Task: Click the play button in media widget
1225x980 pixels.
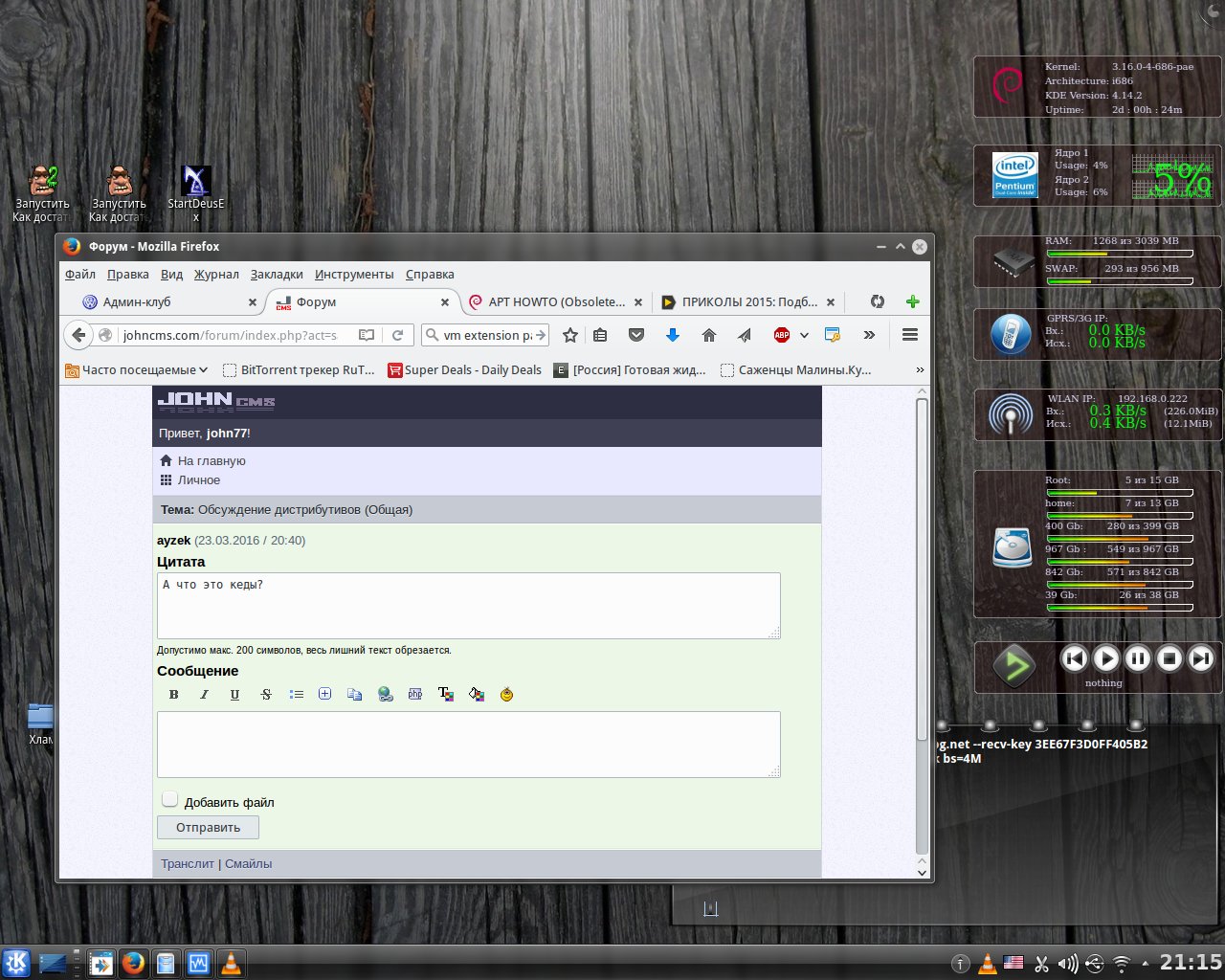Action: click(1105, 658)
